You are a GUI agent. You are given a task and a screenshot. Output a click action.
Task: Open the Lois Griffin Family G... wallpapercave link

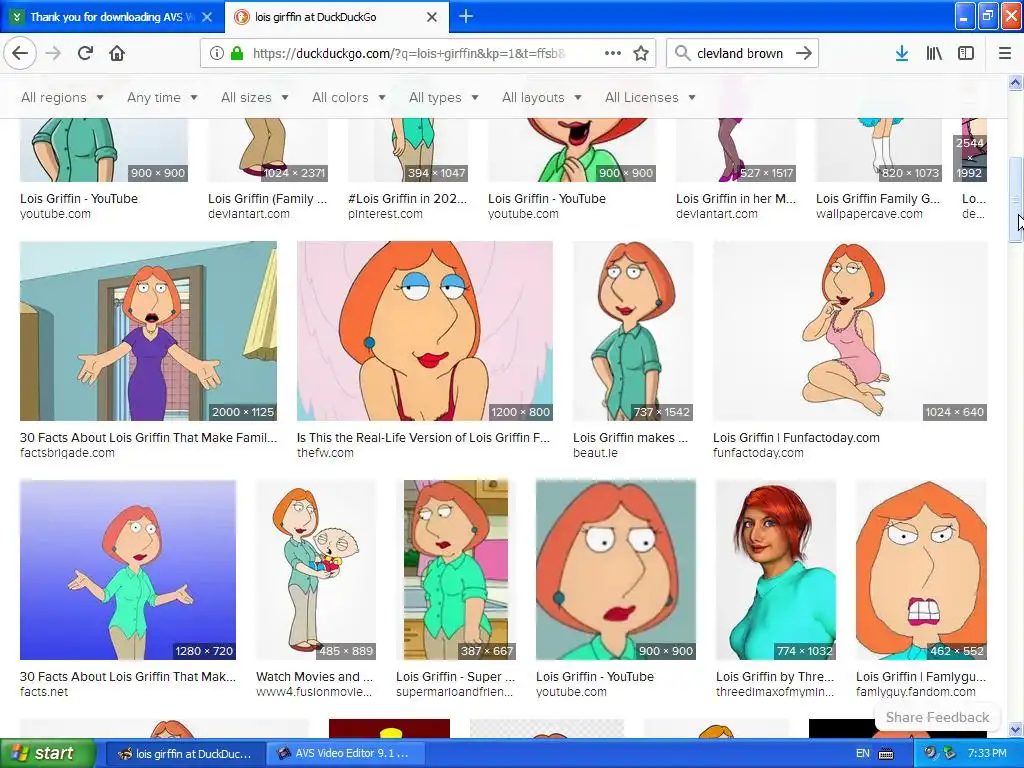click(x=878, y=199)
